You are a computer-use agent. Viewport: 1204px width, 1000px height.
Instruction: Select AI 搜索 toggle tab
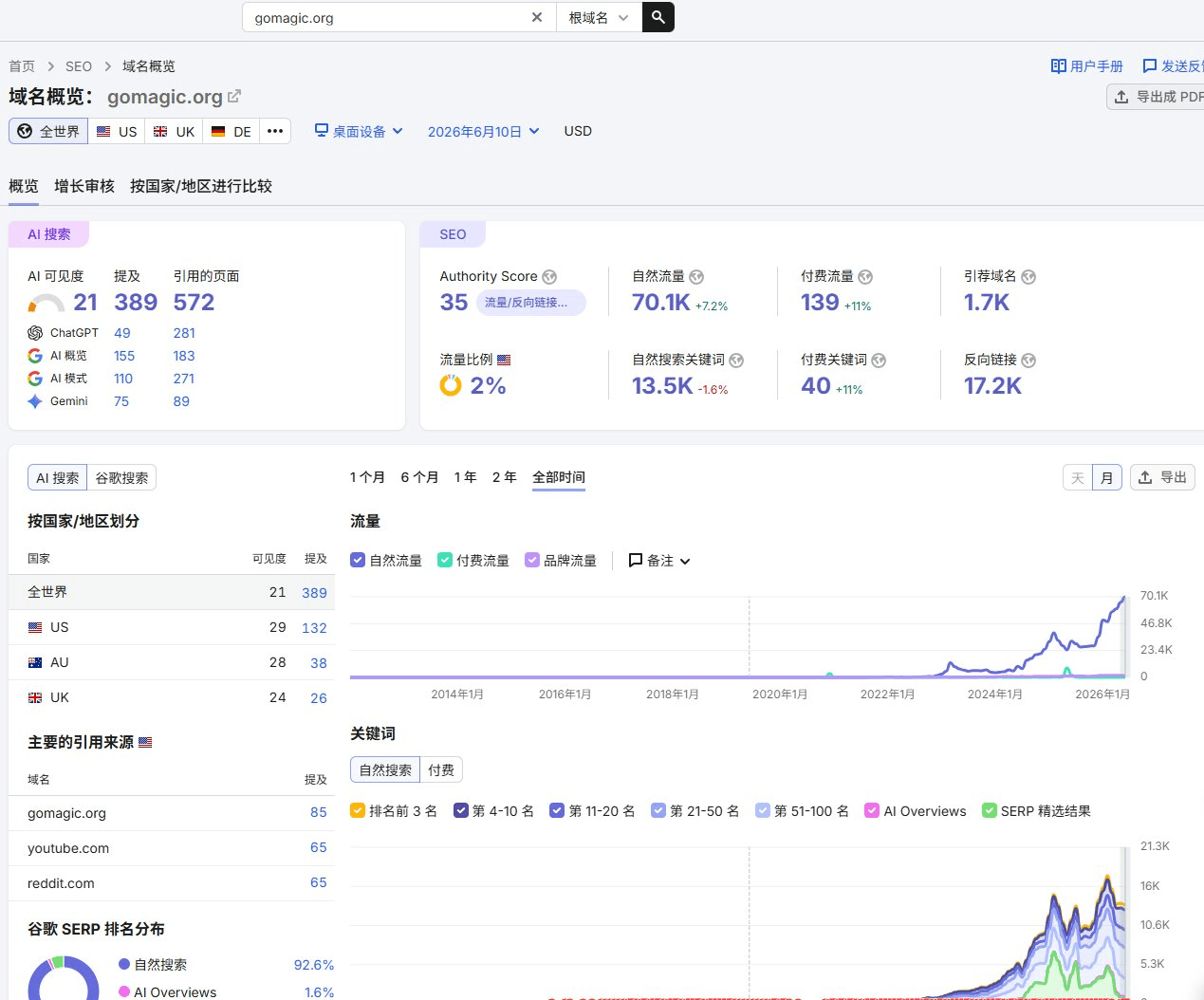(x=57, y=477)
